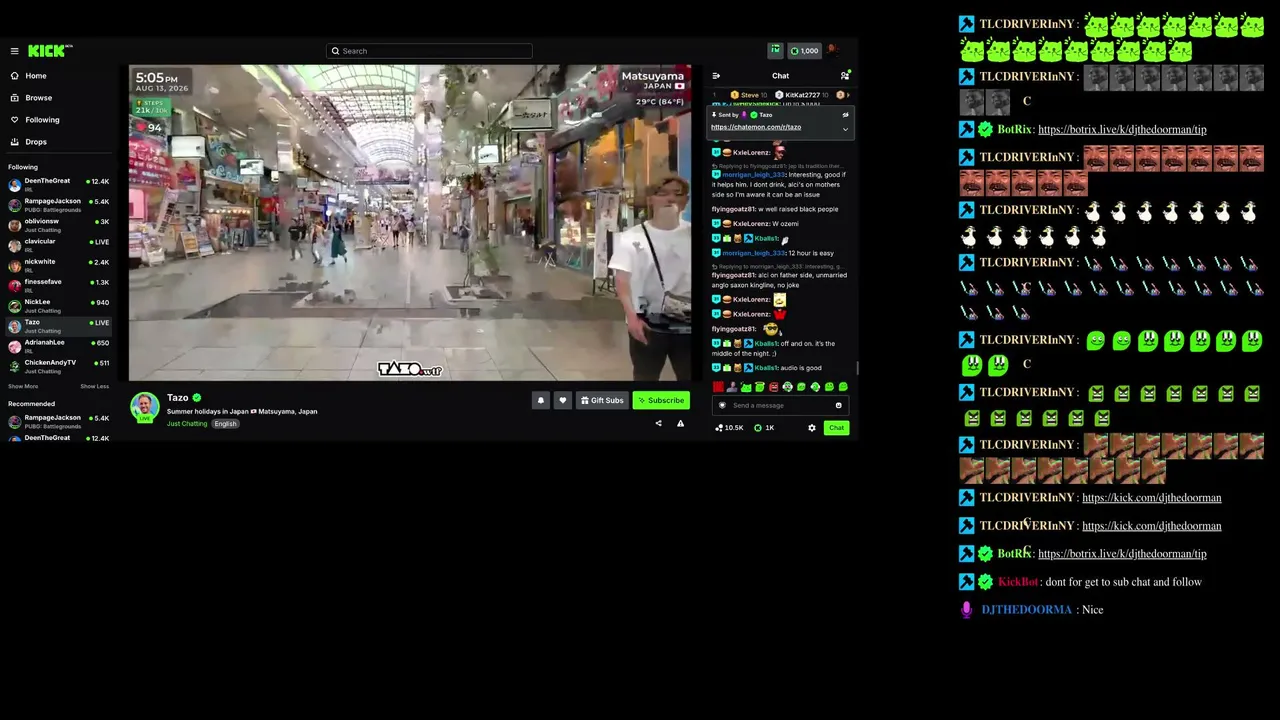Open the 1,000 Kicks balance
Viewport: 1280px width, 720px height.
pos(804,51)
